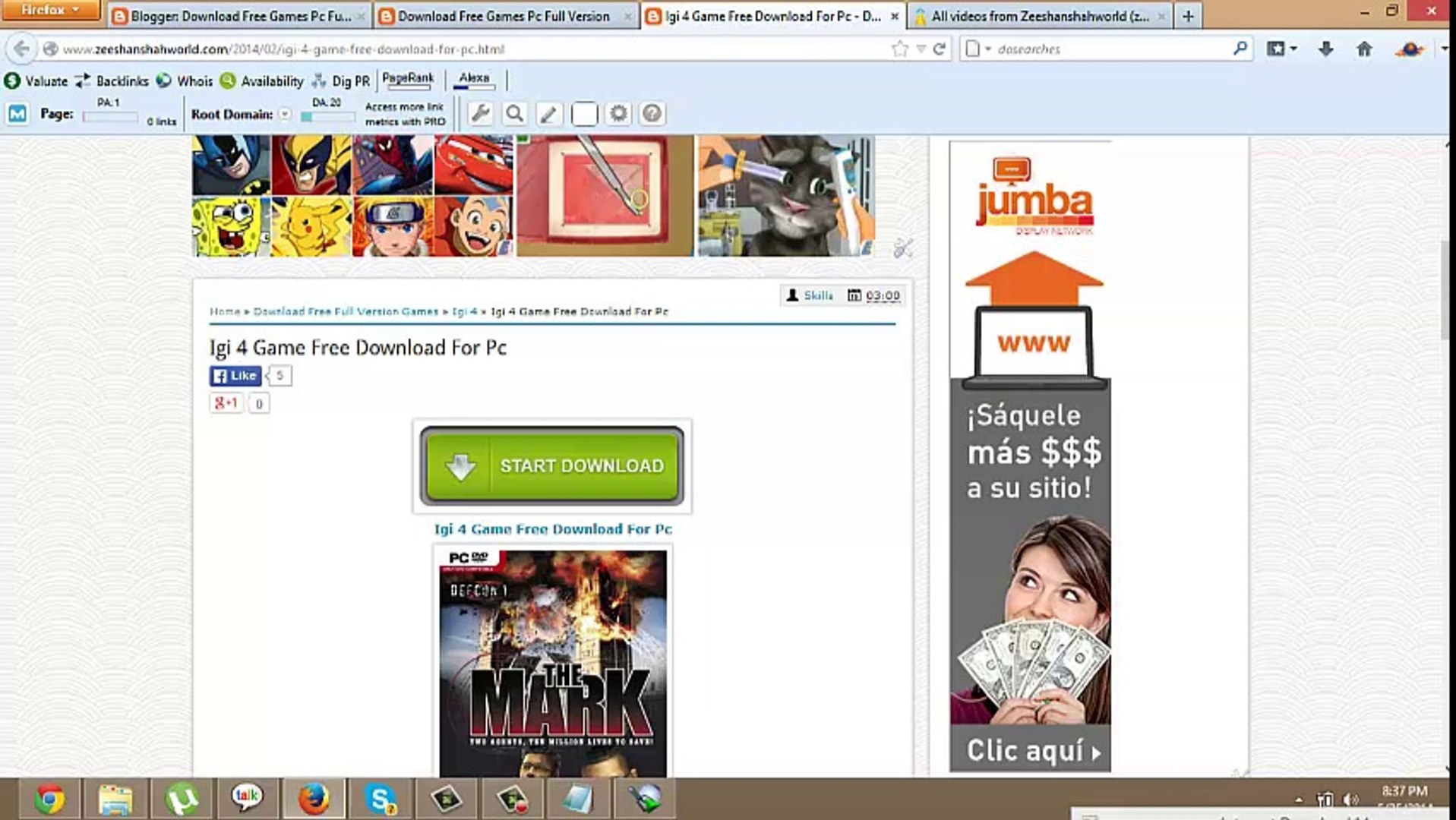Click the address bar URL field
This screenshot has width=1456, height=820.
coord(471,49)
